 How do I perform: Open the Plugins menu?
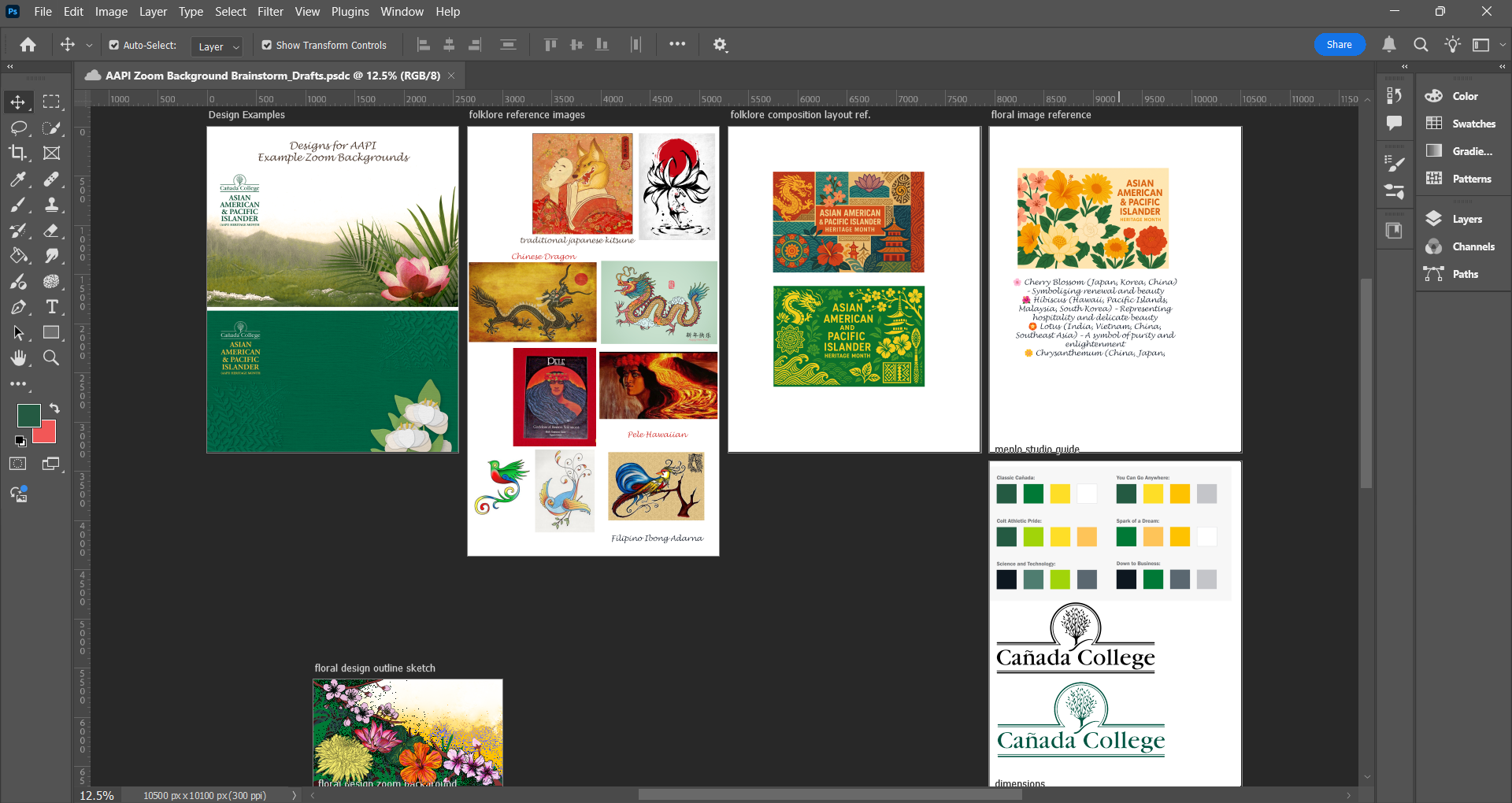350,12
